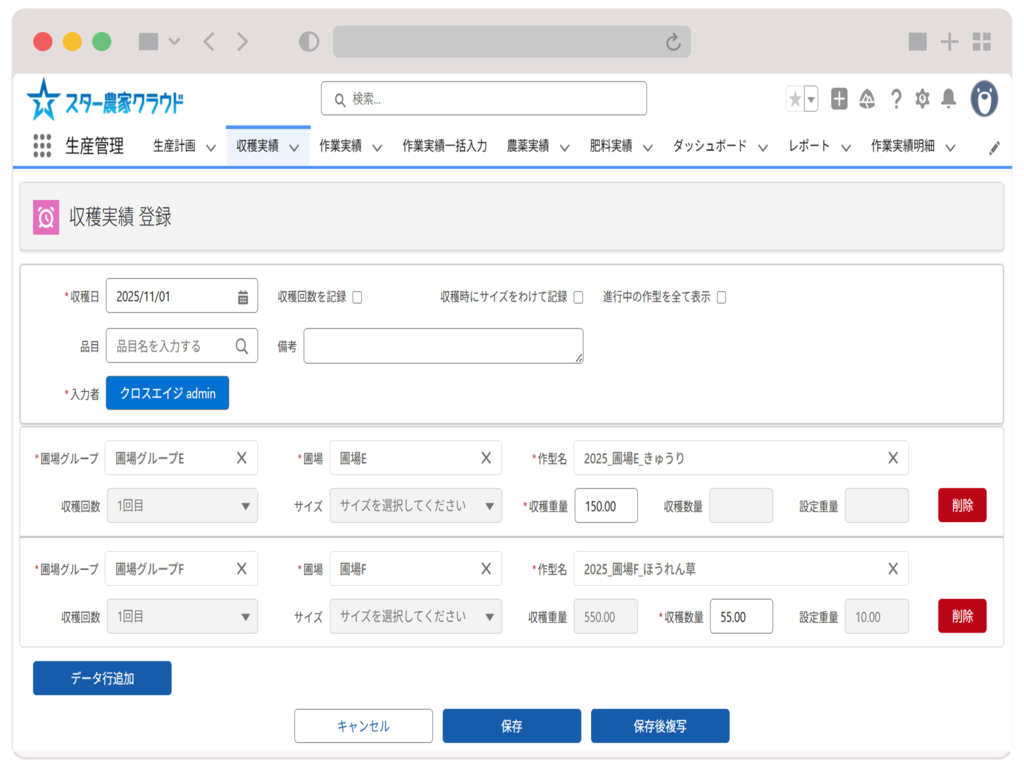Viewport: 1024px width, 768px height.
Task: Click the 備考 text area
Action: pyautogui.click(x=443, y=346)
